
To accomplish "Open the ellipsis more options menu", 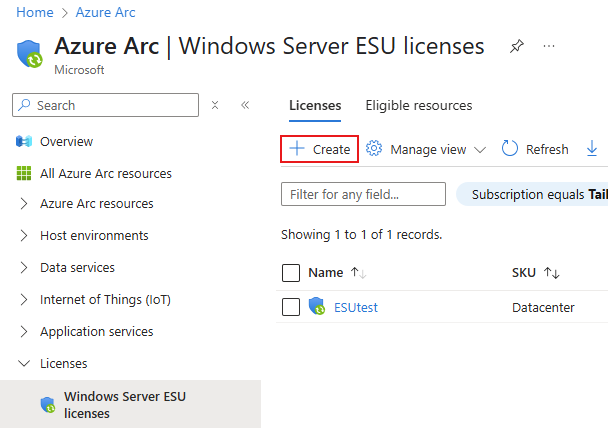I will (549, 47).
